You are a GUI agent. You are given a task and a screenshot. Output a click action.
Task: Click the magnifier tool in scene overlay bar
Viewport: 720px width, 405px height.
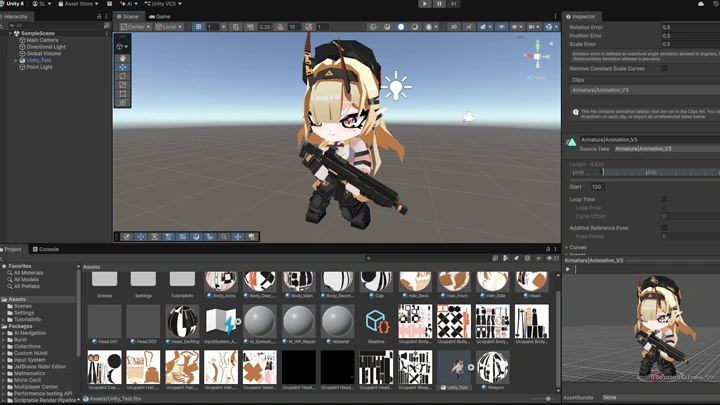coord(224,236)
